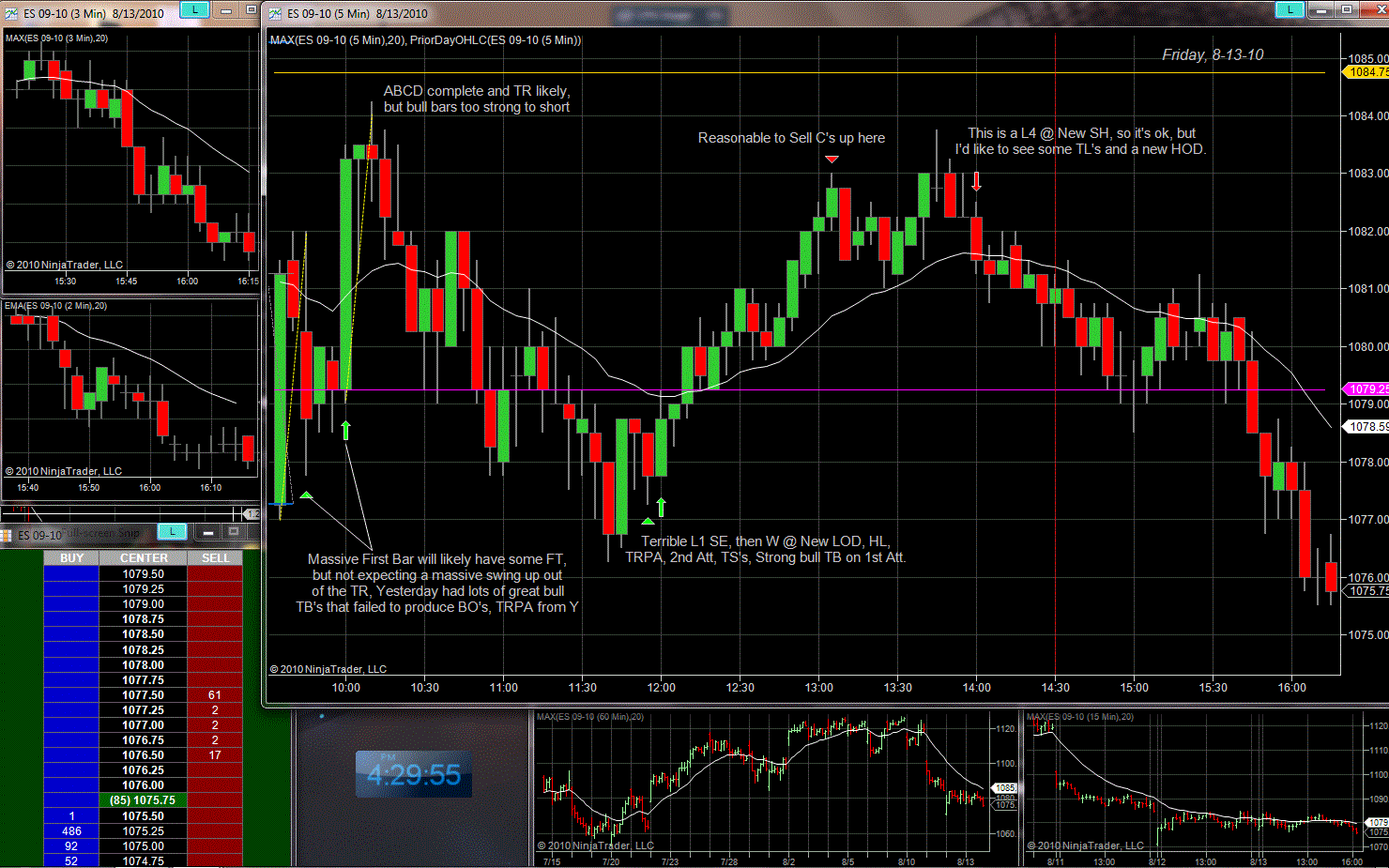The image size is (1389, 868).
Task: Click the red triangle below 'Reasonable to Sell C's'
Action: point(832,160)
